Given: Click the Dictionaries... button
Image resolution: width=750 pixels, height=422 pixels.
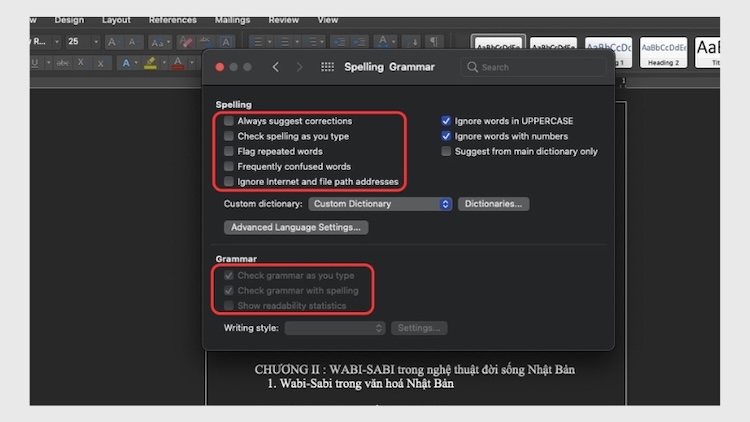Looking at the screenshot, I should pos(493,204).
